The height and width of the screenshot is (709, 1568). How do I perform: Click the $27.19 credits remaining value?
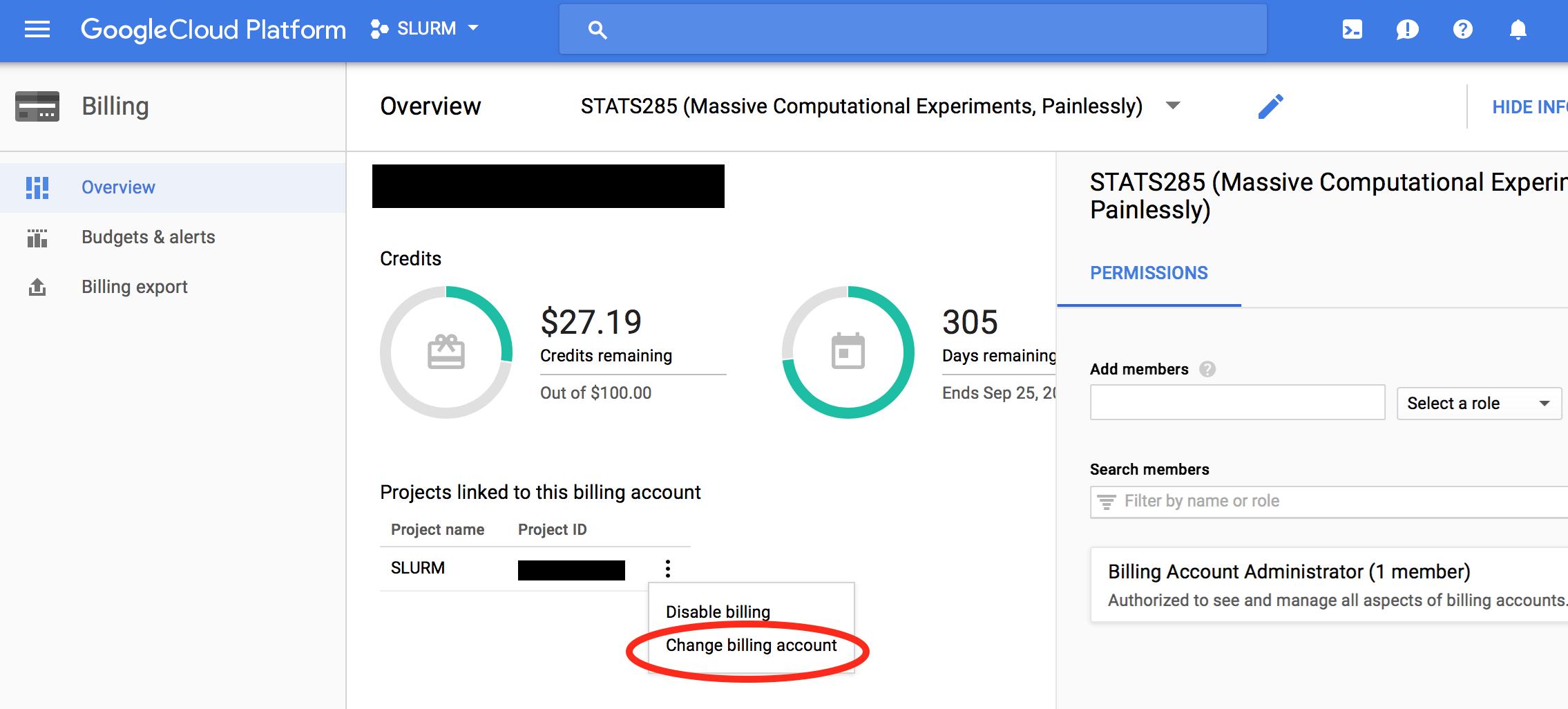coord(591,322)
